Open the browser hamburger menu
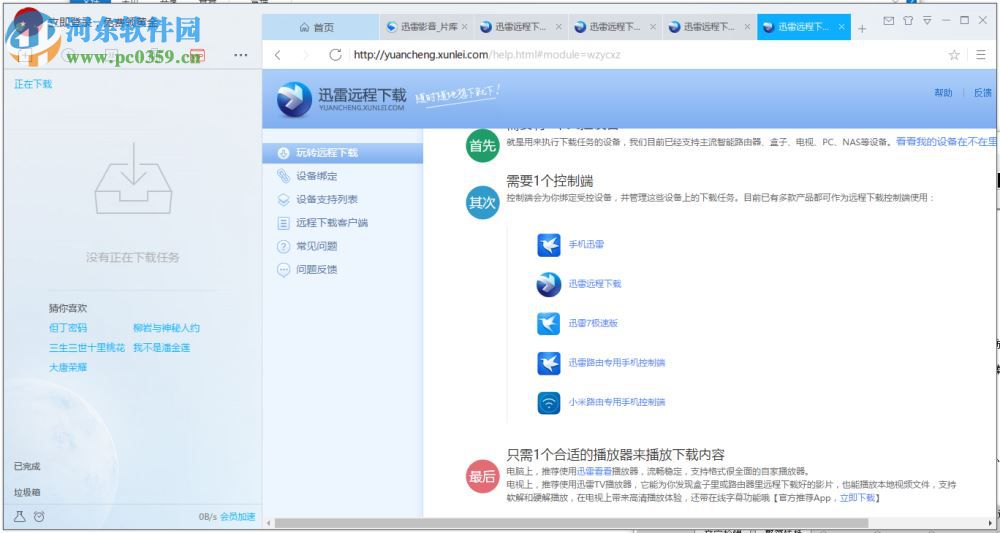This screenshot has width=1000, height=533. [x=981, y=55]
